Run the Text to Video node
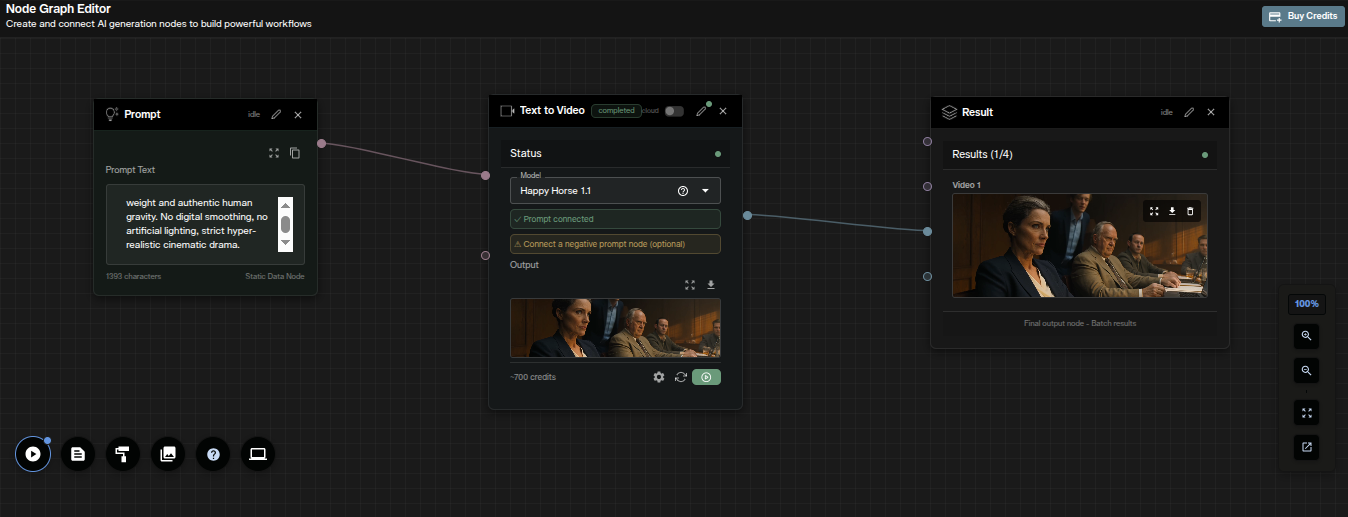This screenshot has height=517, width=1348. coord(706,377)
